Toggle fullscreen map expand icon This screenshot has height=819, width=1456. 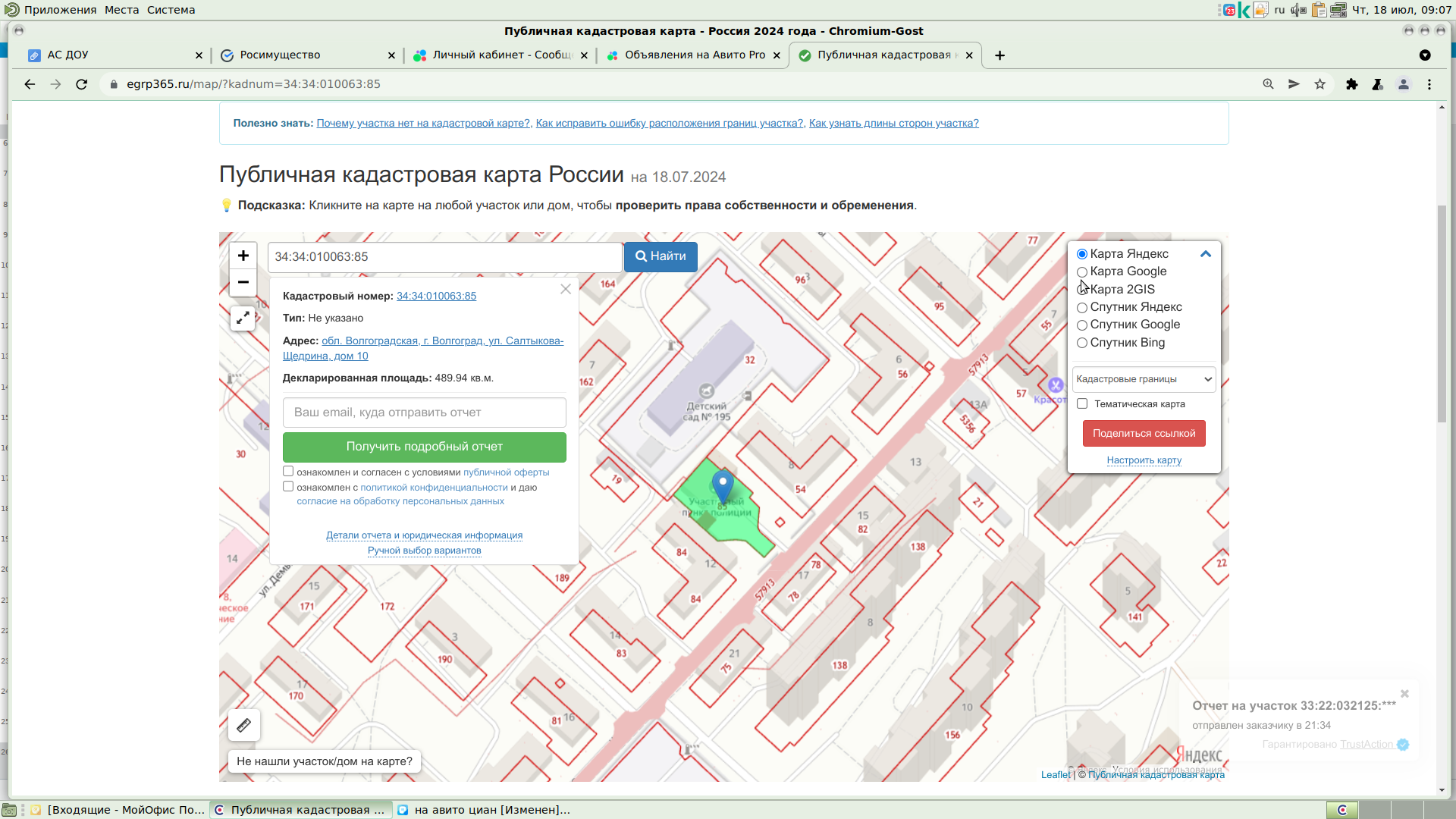point(243,318)
